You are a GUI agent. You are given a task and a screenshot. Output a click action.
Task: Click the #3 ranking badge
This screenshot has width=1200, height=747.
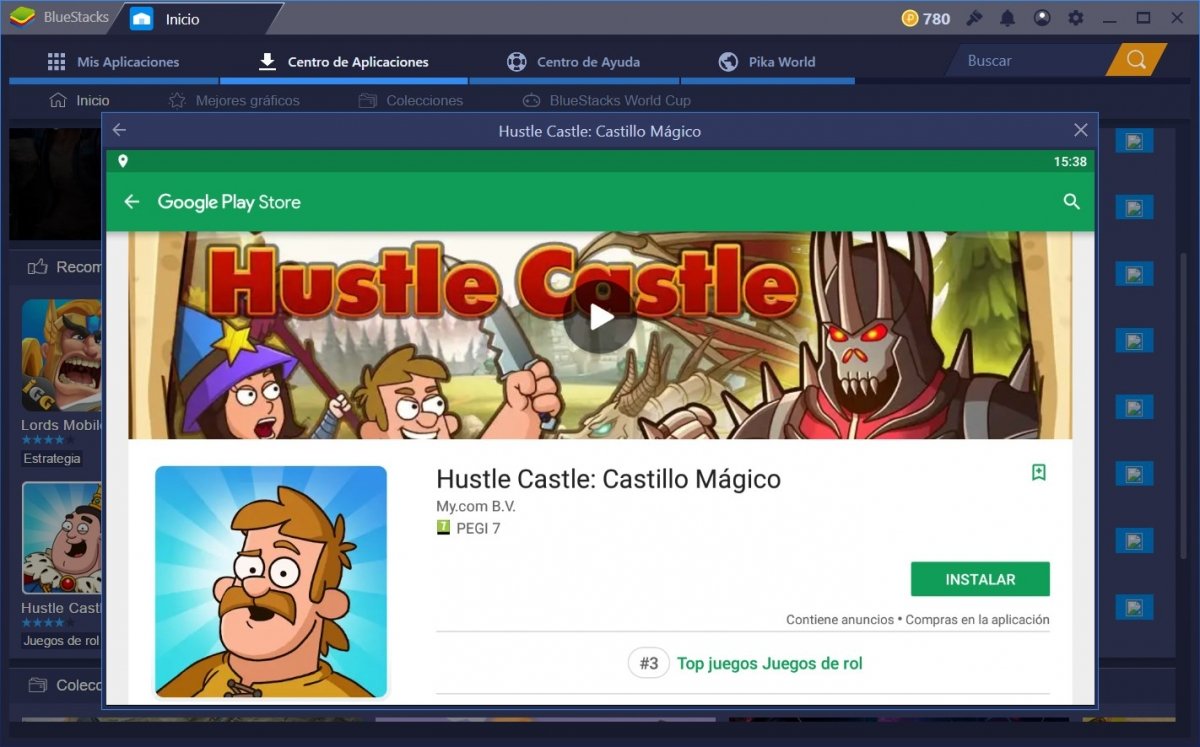coord(649,663)
